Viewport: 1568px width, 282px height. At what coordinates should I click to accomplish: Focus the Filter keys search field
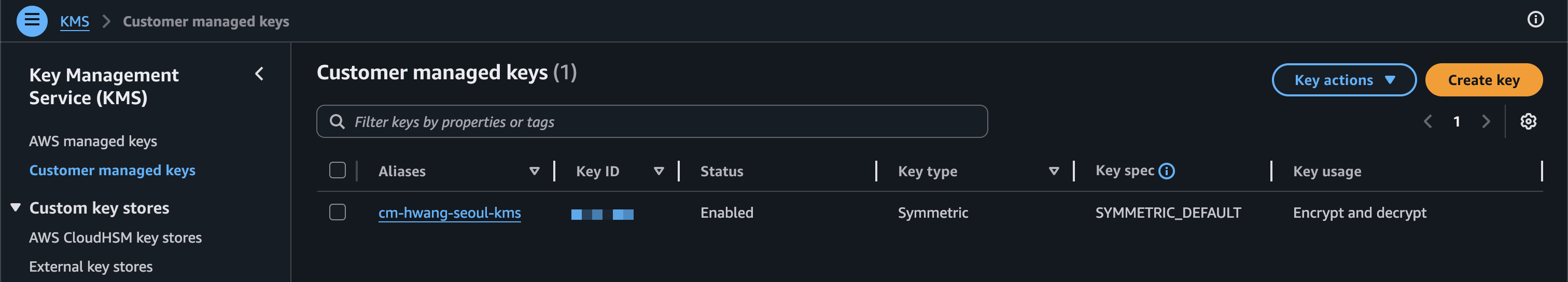664,122
